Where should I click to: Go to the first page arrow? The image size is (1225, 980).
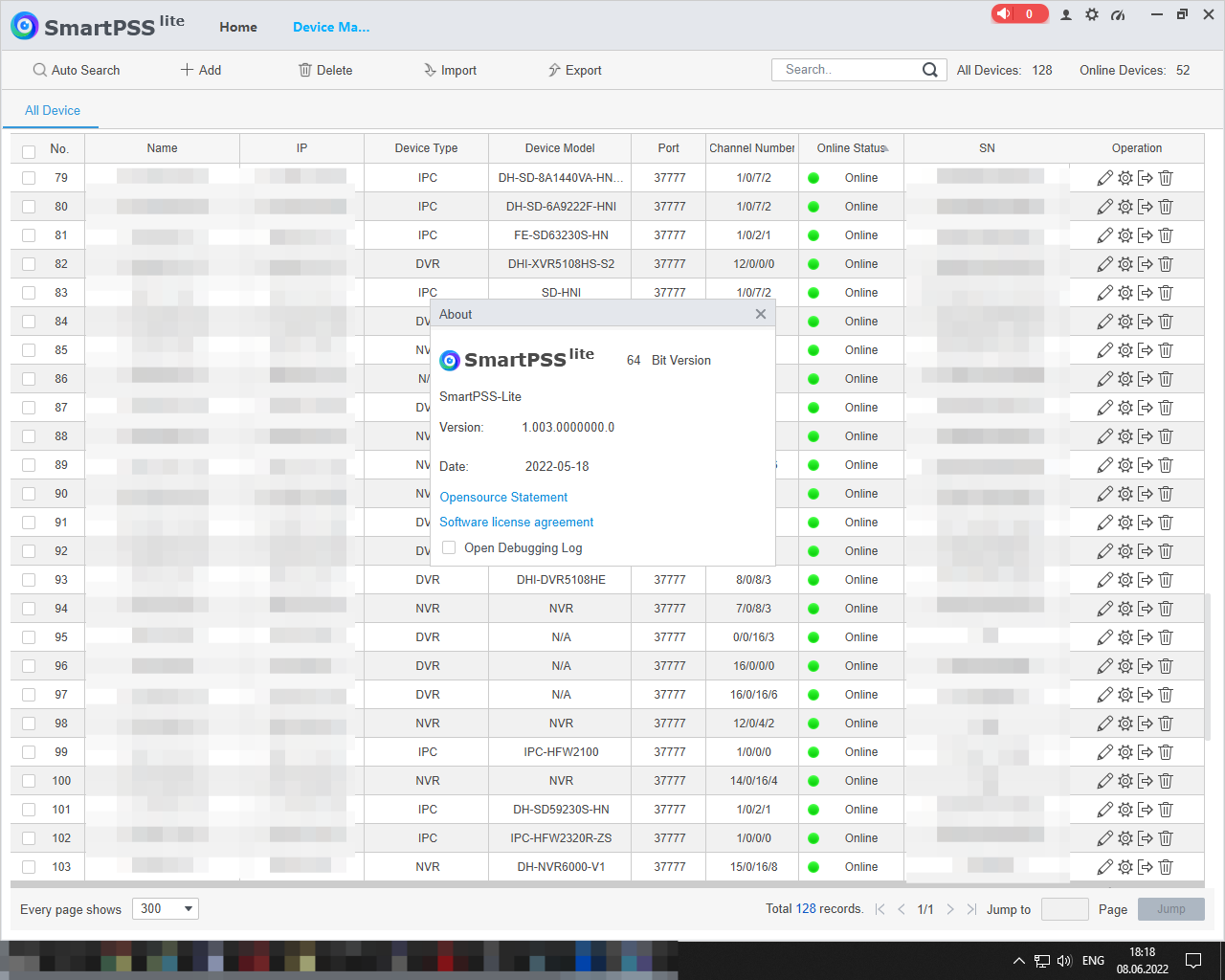(x=880, y=909)
